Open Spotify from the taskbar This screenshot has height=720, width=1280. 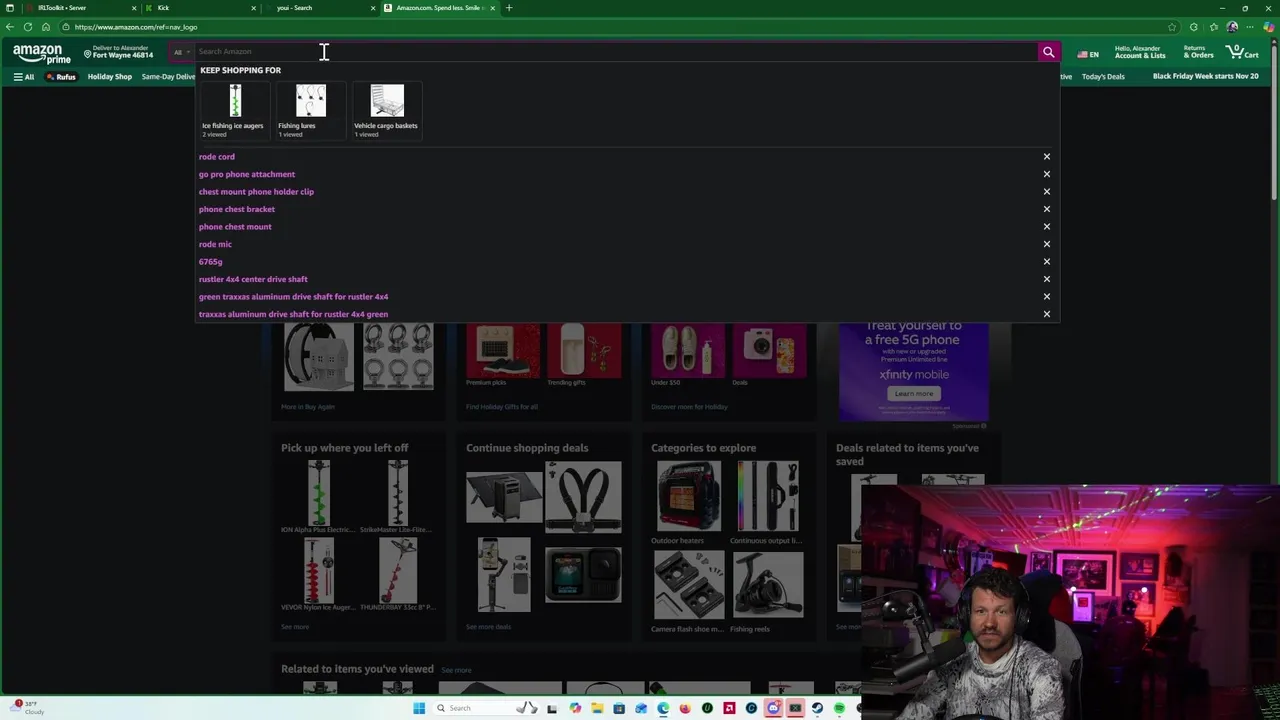[x=839, y=708]
